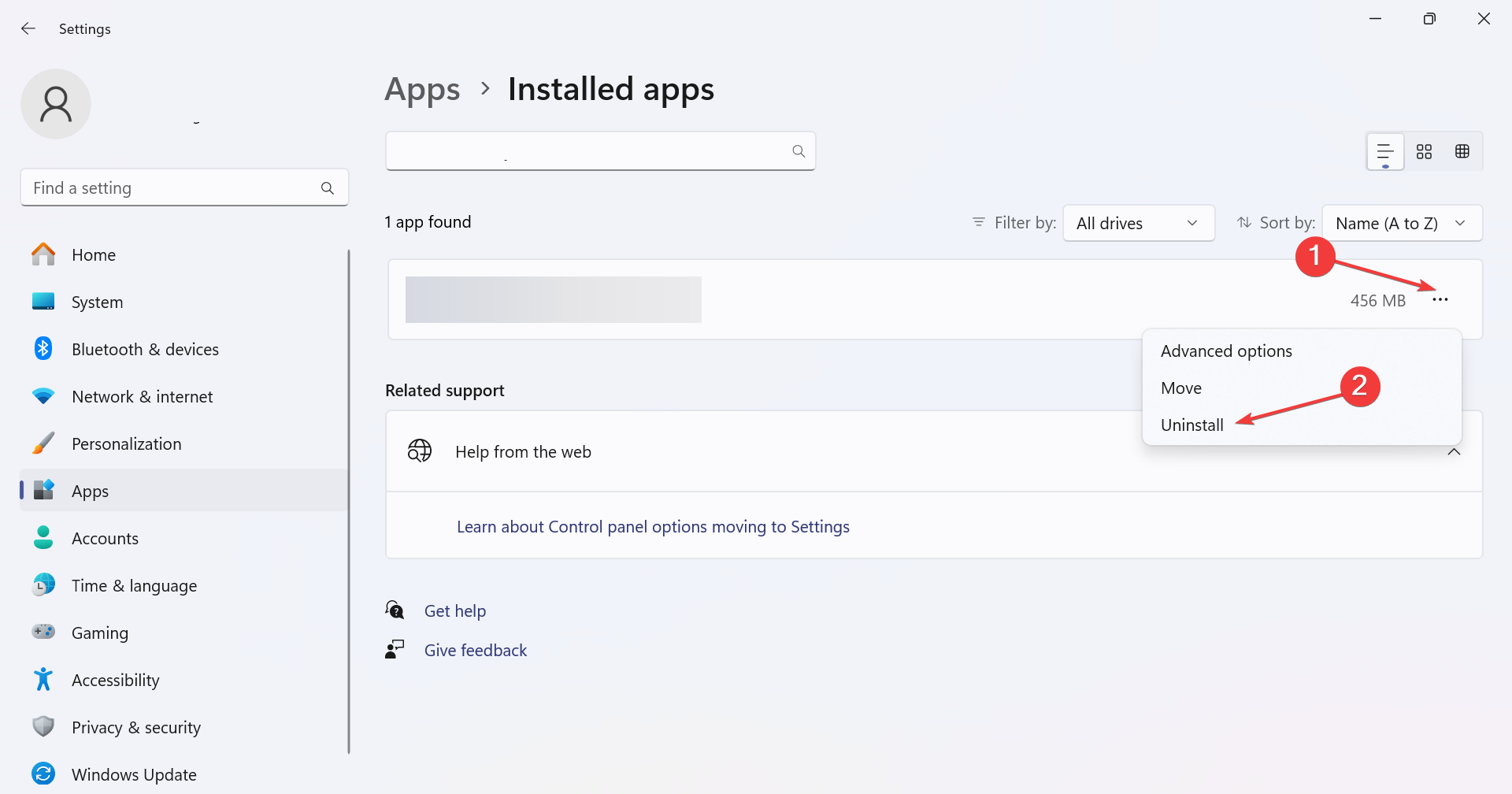The height and width of the screenshot is (794, 1512).
Task: Click the blurred app name entry
Action: point(554,299)
